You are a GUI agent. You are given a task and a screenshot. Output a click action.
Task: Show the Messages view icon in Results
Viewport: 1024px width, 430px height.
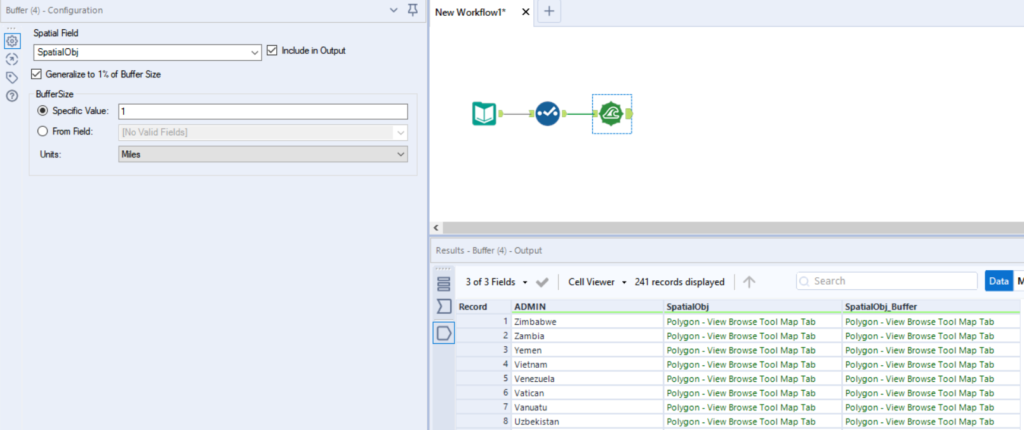444,305
